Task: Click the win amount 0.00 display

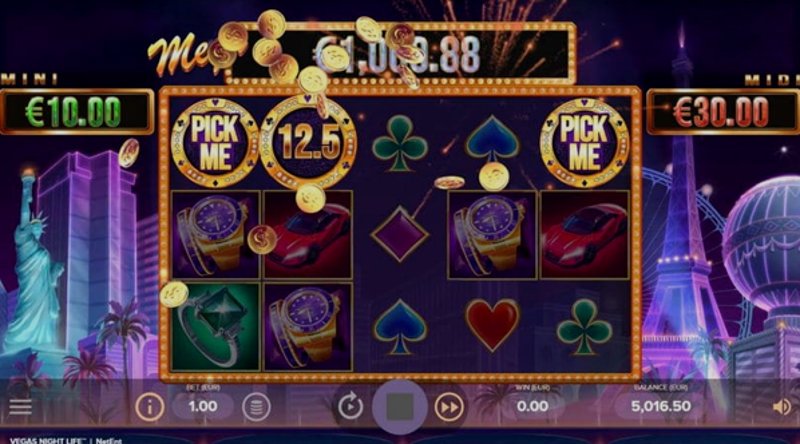Action: [x=532, y=406]
